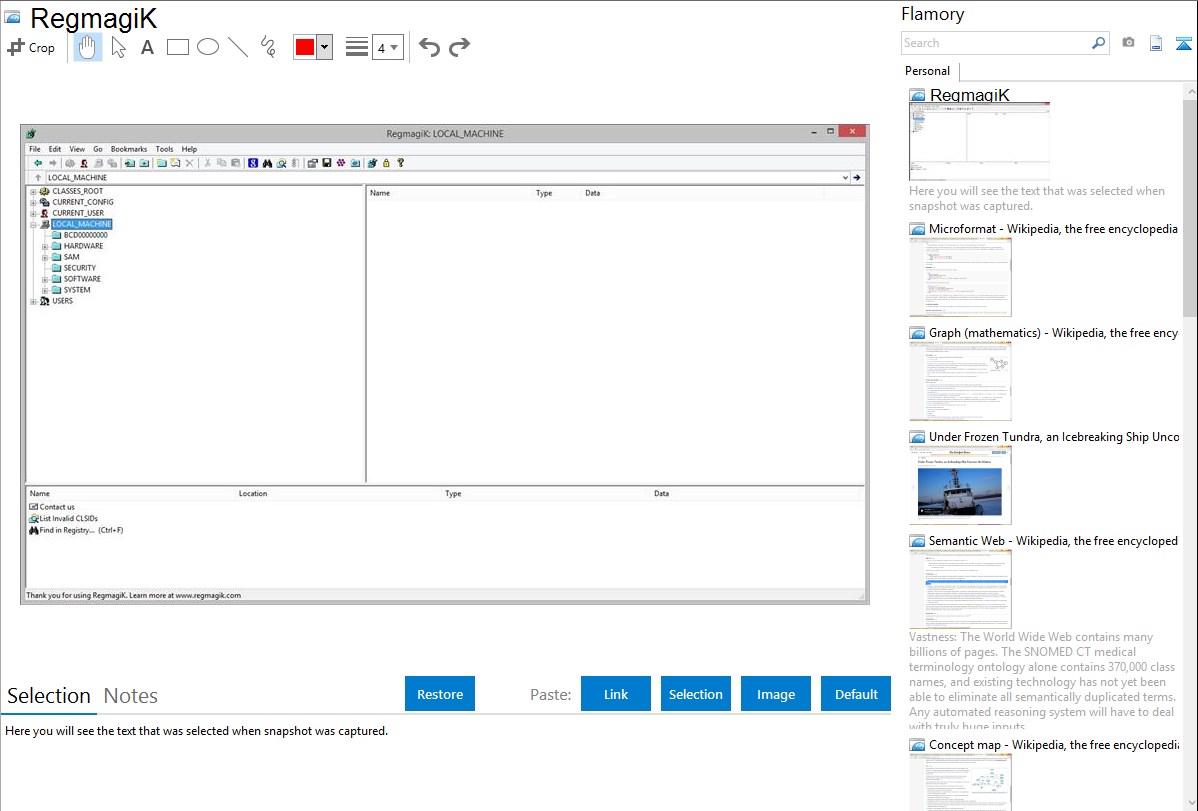Open the Microformat Wikipedia snapshot thumbnail

click(x=960, y=277)
